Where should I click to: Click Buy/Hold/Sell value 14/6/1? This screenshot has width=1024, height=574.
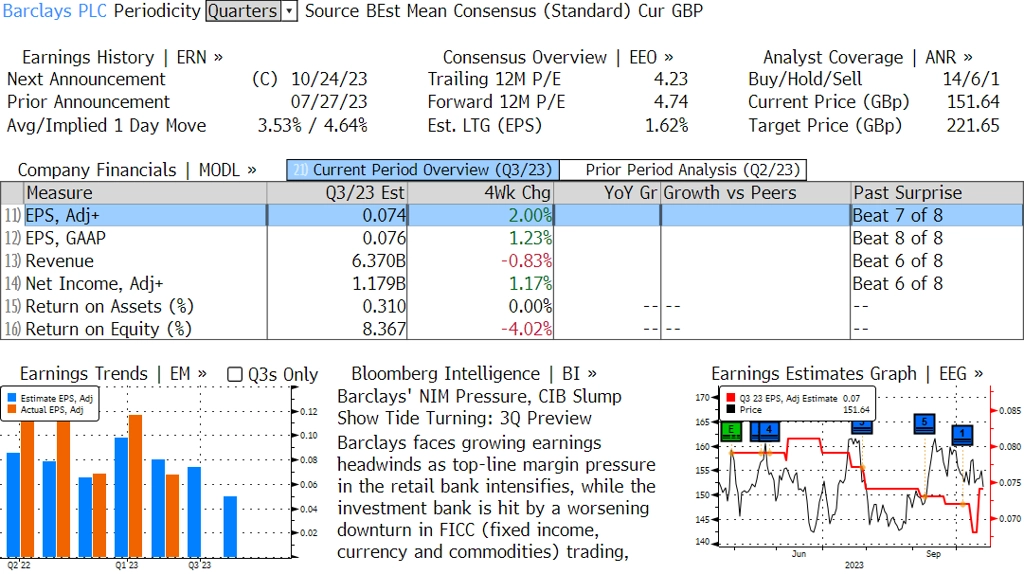tap(971, 79)
